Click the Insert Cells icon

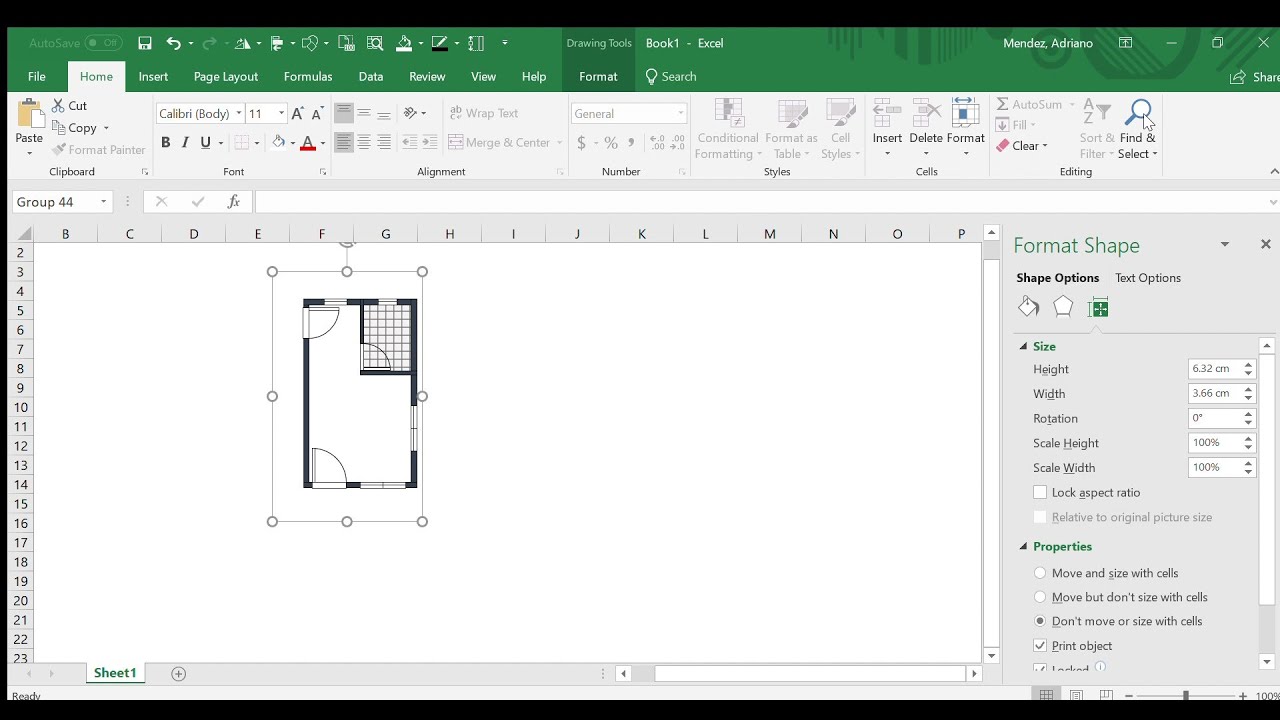click(887, 112)
